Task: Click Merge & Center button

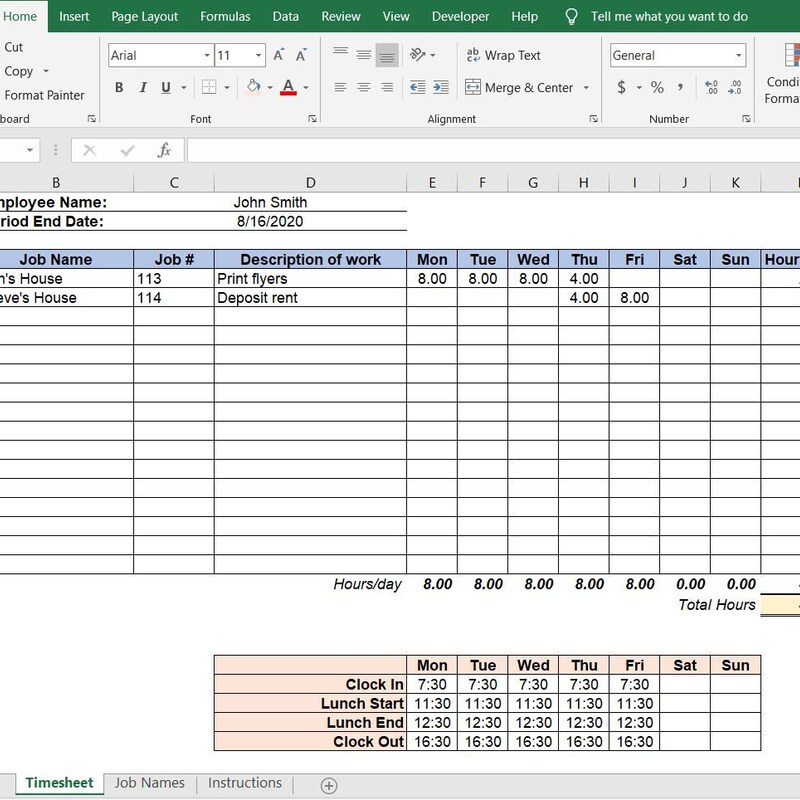Action: 519,88
